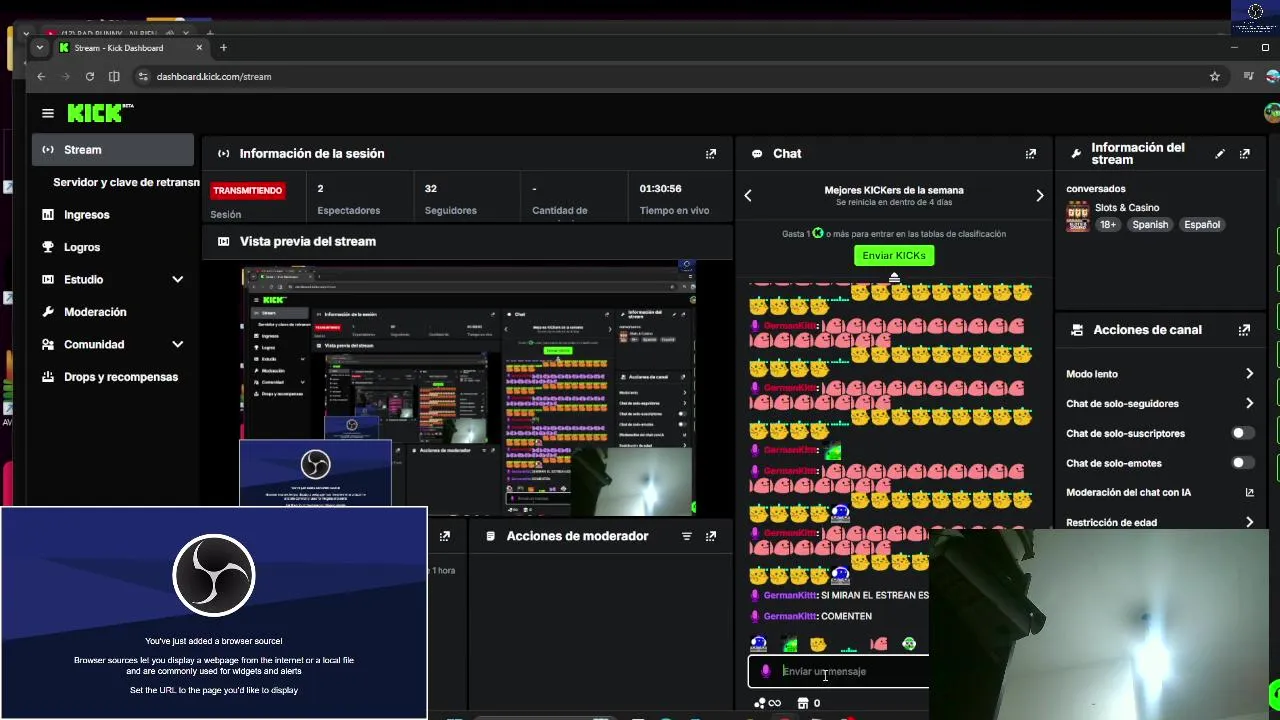
Task: Click the 01:30:56 live time value
Action: click(x=660, y=189)
